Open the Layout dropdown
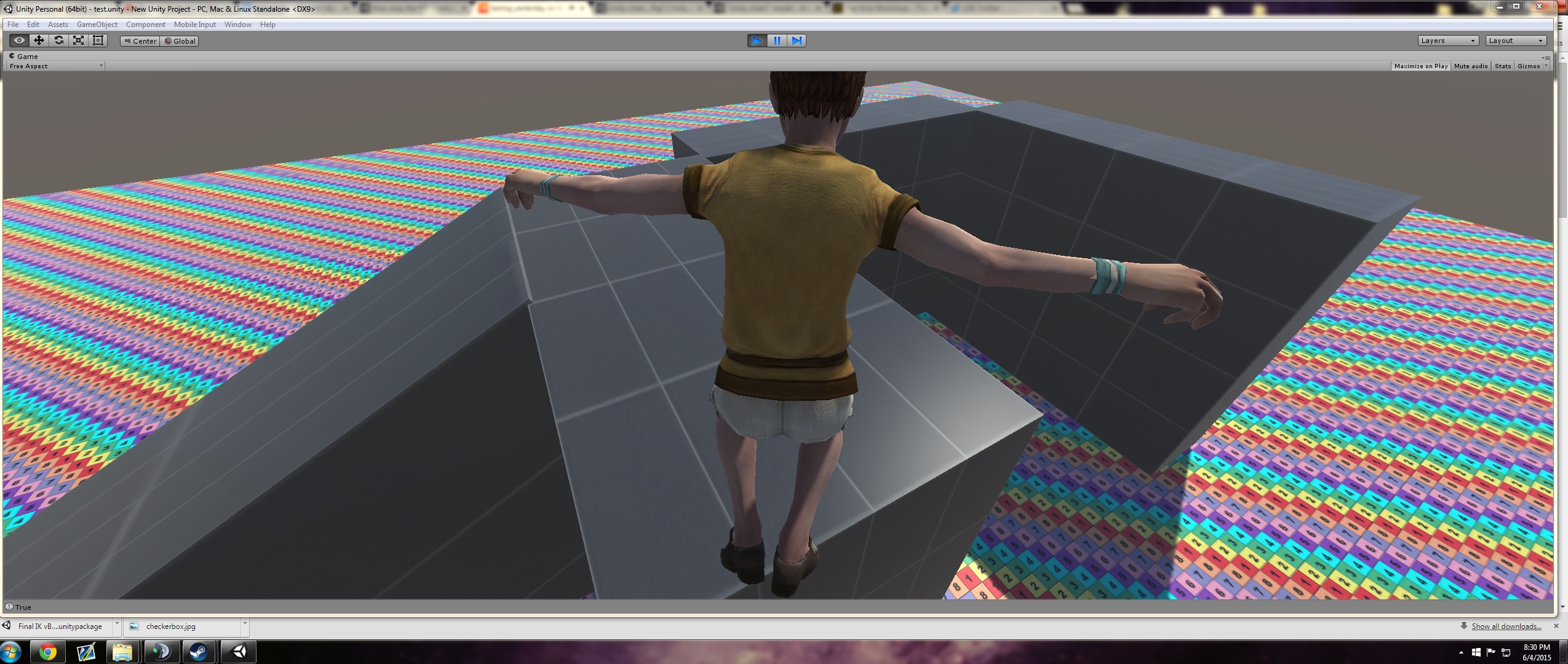Screen dimensions: 1568x664 click(1515, 41)
